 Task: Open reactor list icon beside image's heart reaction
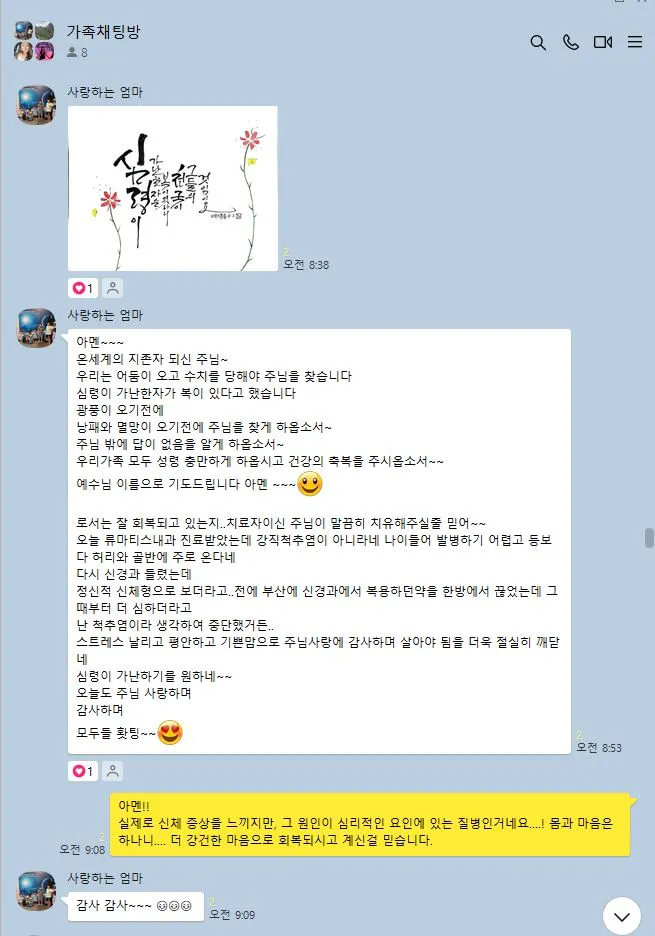coord(112,288)
